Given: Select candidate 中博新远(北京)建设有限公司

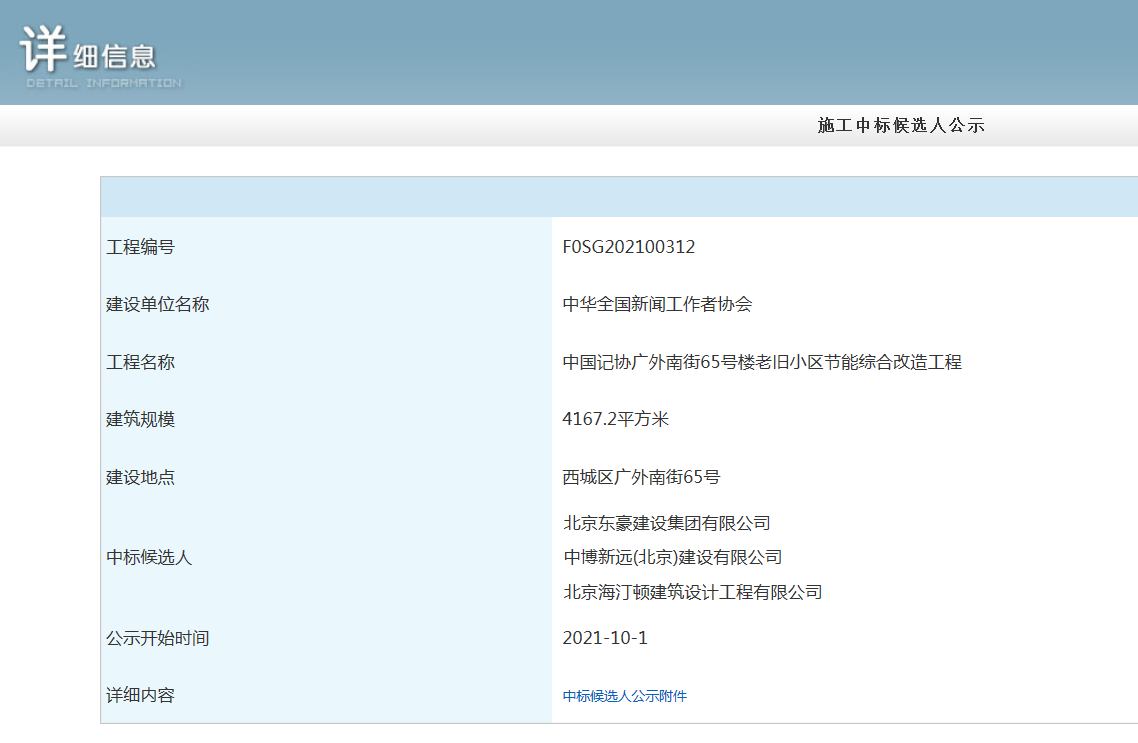Looking at the screenshot, I should coord(672,557).
